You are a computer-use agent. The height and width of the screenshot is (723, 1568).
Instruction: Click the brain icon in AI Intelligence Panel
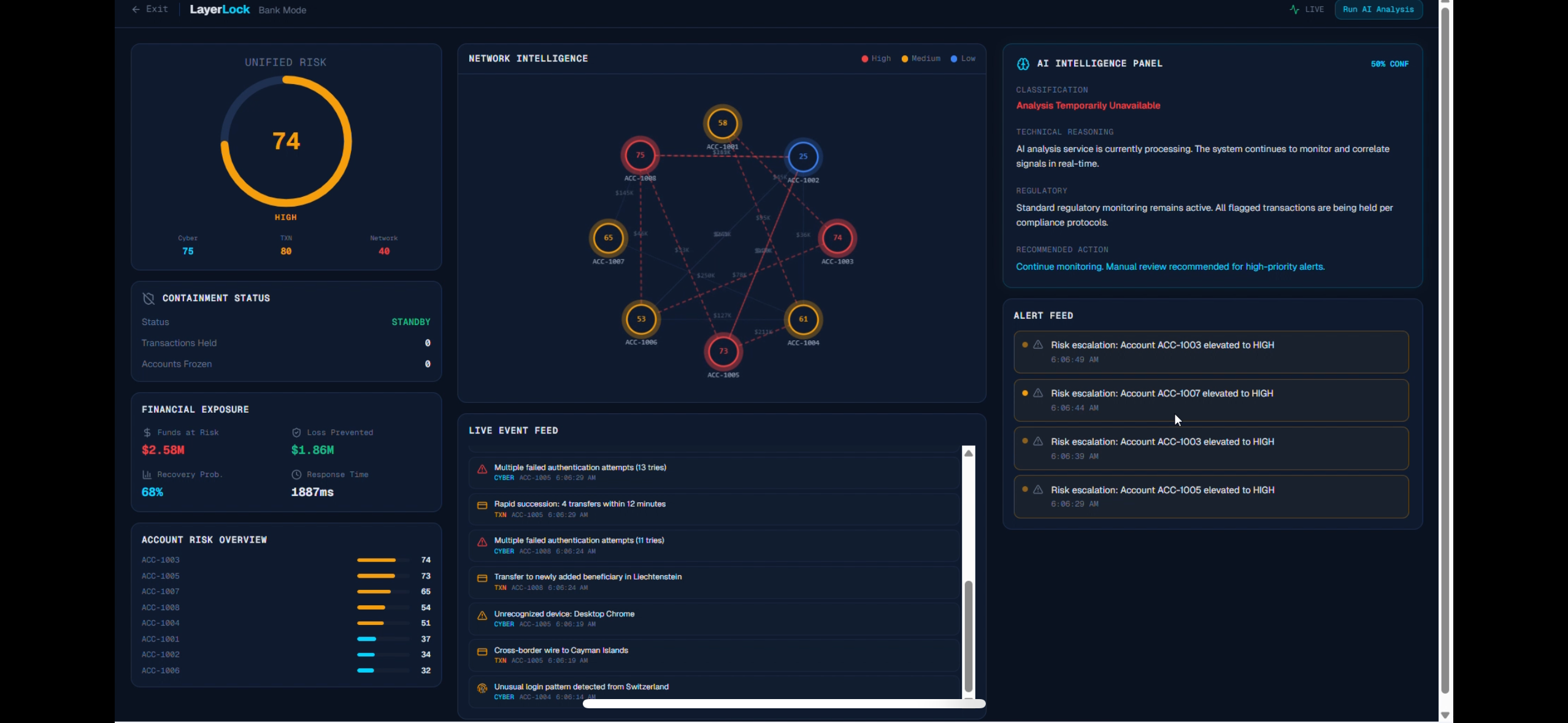tap(1023, 64)
